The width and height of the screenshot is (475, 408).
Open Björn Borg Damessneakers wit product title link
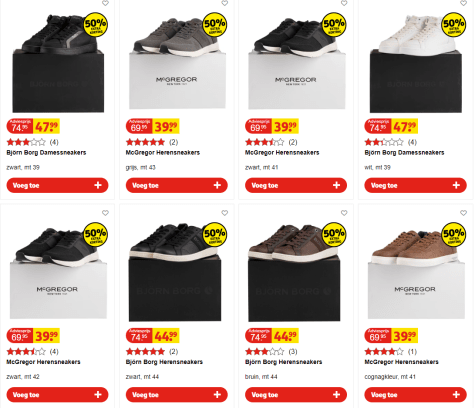tap(404, 153)
